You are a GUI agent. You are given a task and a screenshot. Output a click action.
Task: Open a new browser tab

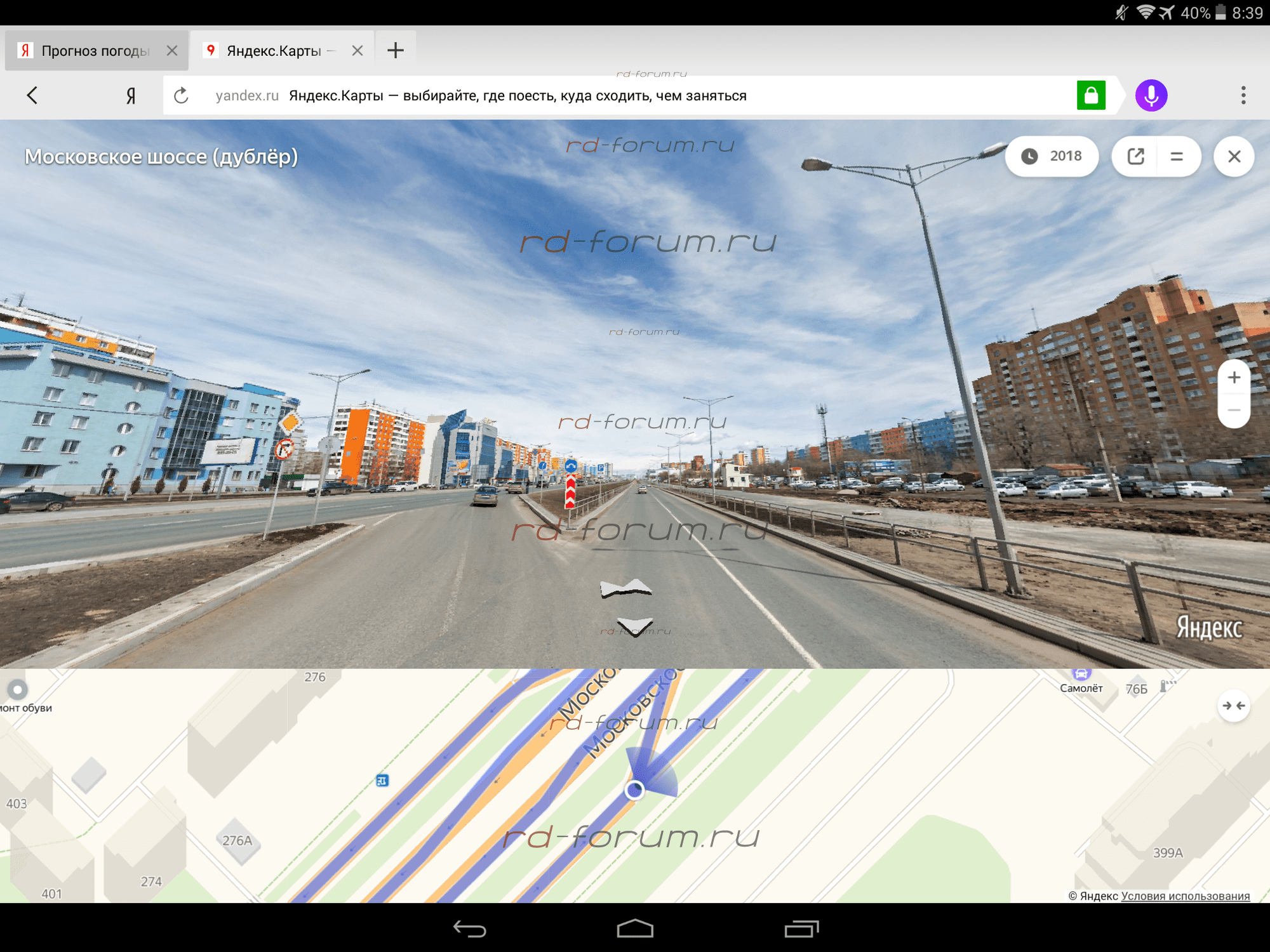click(395, 51)
